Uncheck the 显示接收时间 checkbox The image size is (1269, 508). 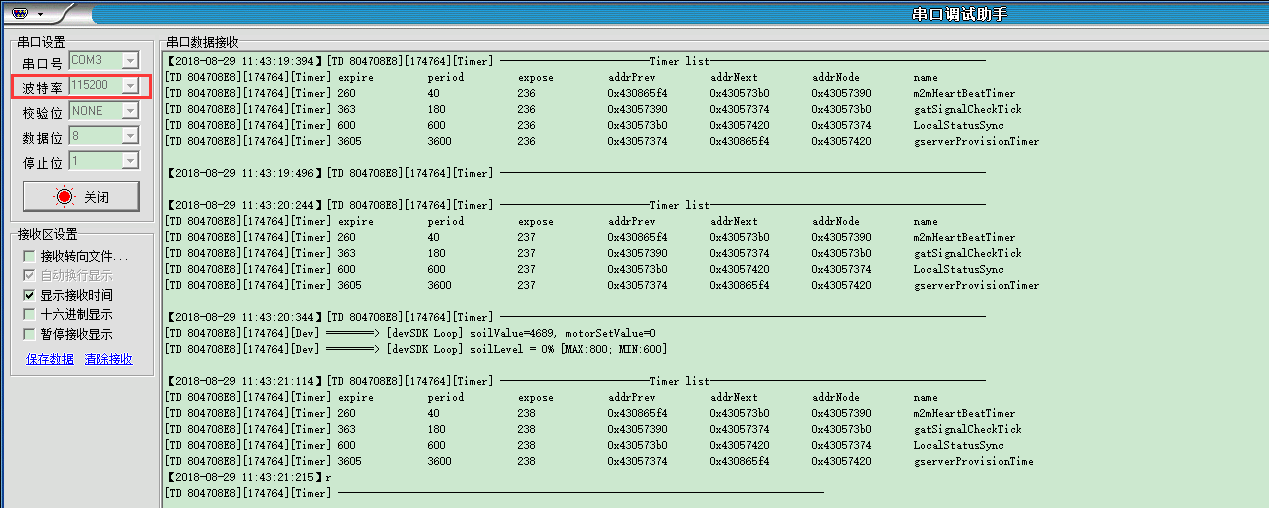(29, 296)
